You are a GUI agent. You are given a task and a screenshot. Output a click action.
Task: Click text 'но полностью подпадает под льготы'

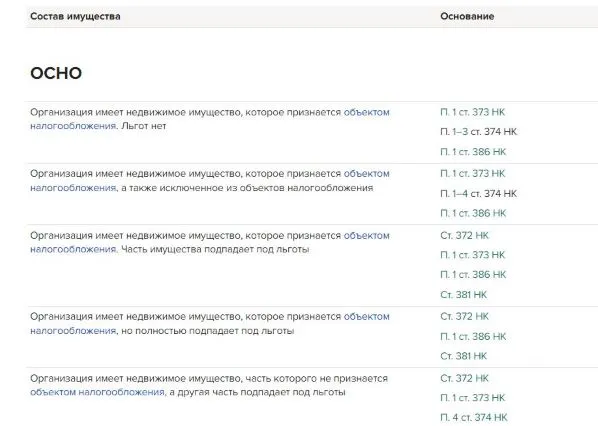pos(207,331)
